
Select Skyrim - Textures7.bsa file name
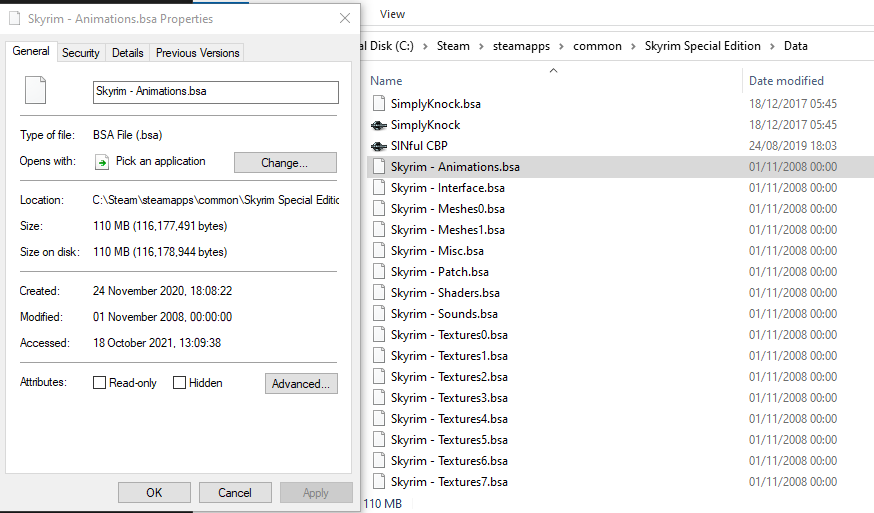(x=449, y=482)
